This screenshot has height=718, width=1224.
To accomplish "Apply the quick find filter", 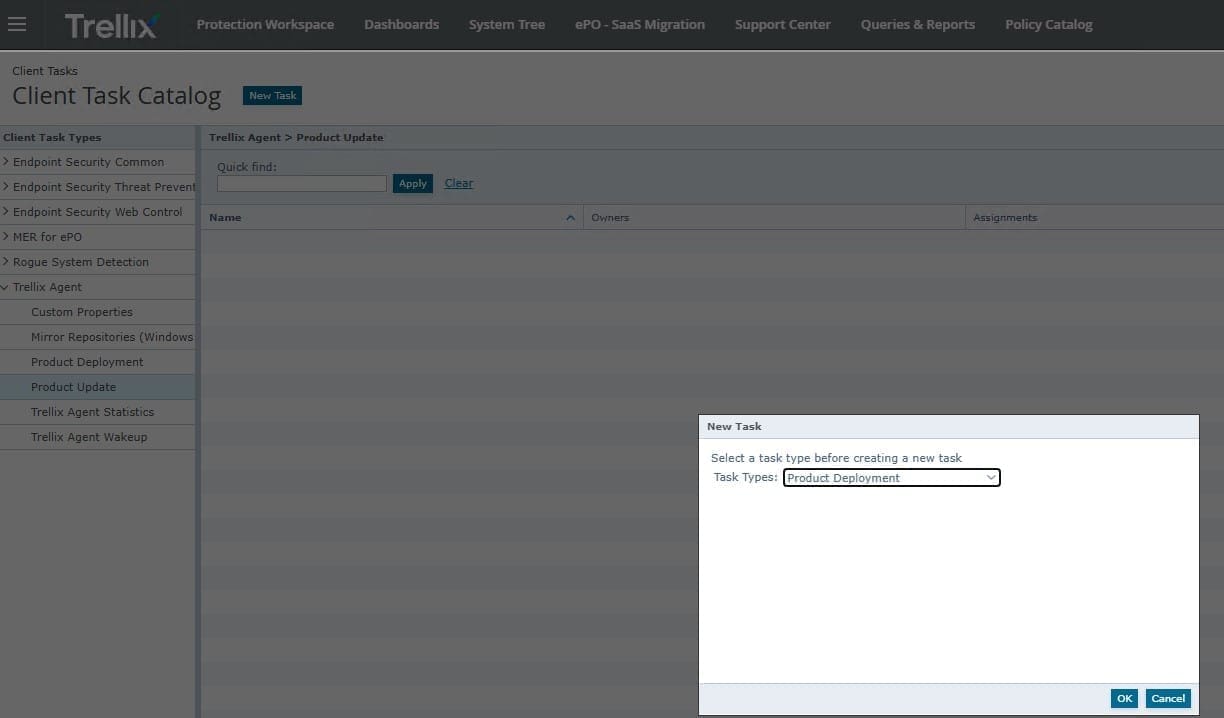I will coord(413,184).
